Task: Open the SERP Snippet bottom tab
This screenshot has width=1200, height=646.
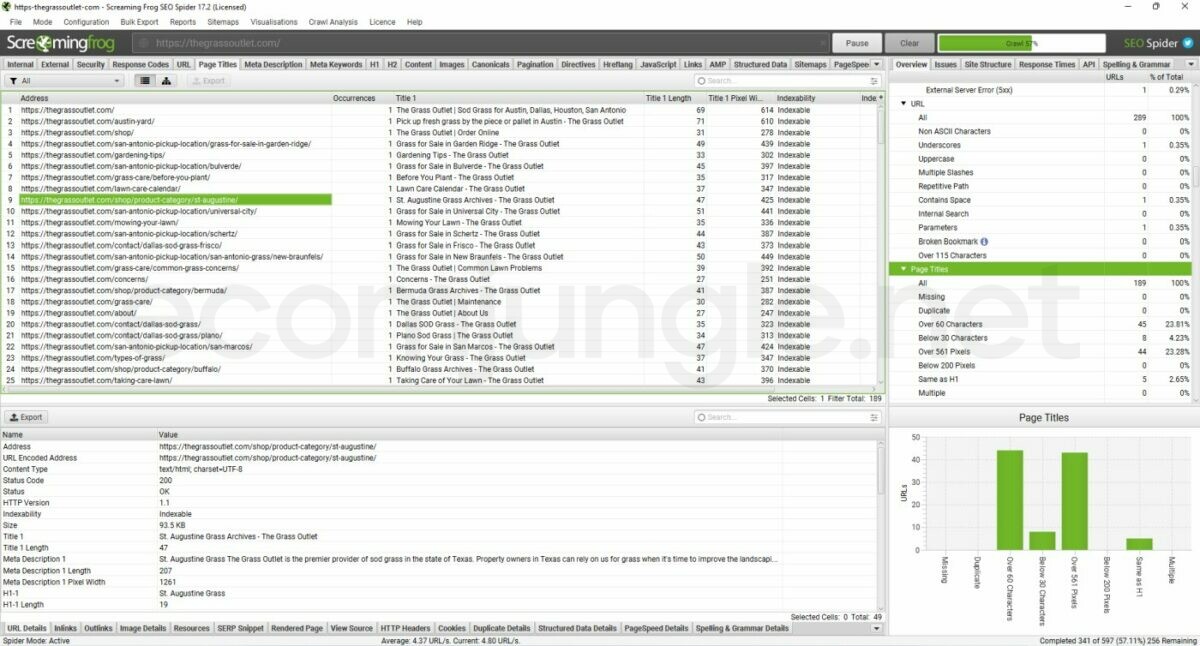Action: [241, 628]
